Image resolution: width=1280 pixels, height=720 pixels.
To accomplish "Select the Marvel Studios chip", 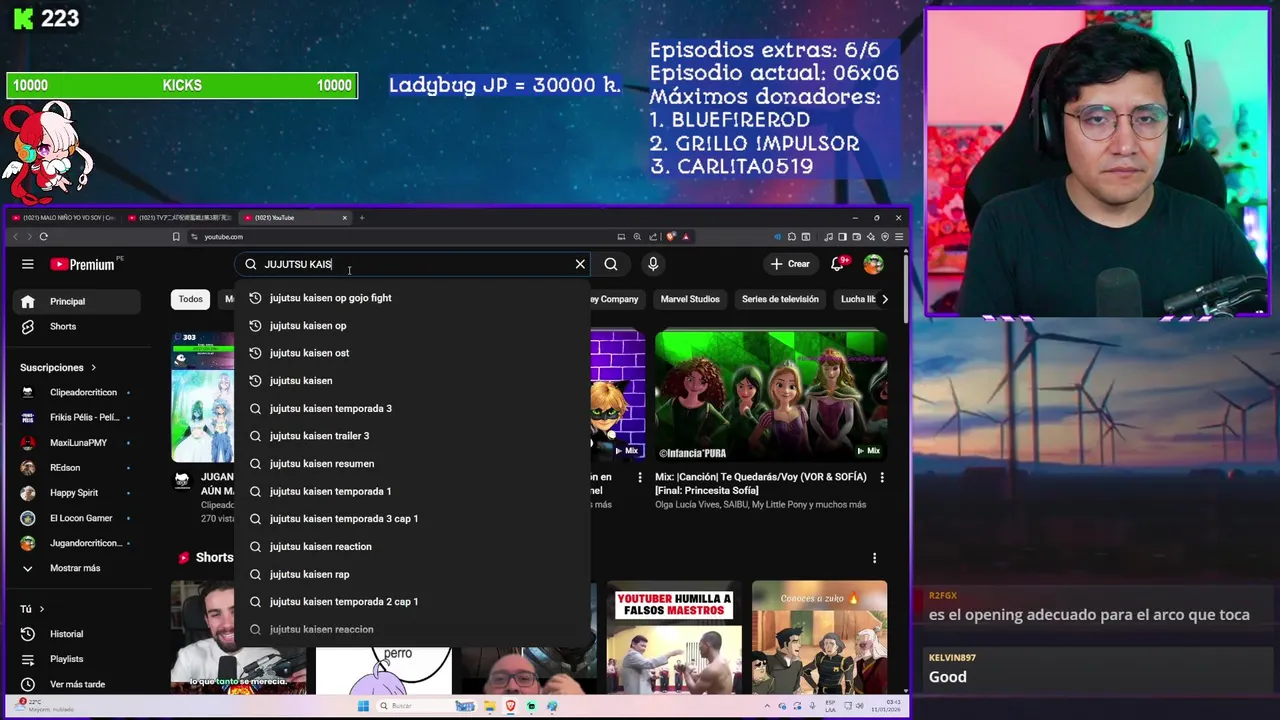I will pyautogui.click(x=689, y=299).
